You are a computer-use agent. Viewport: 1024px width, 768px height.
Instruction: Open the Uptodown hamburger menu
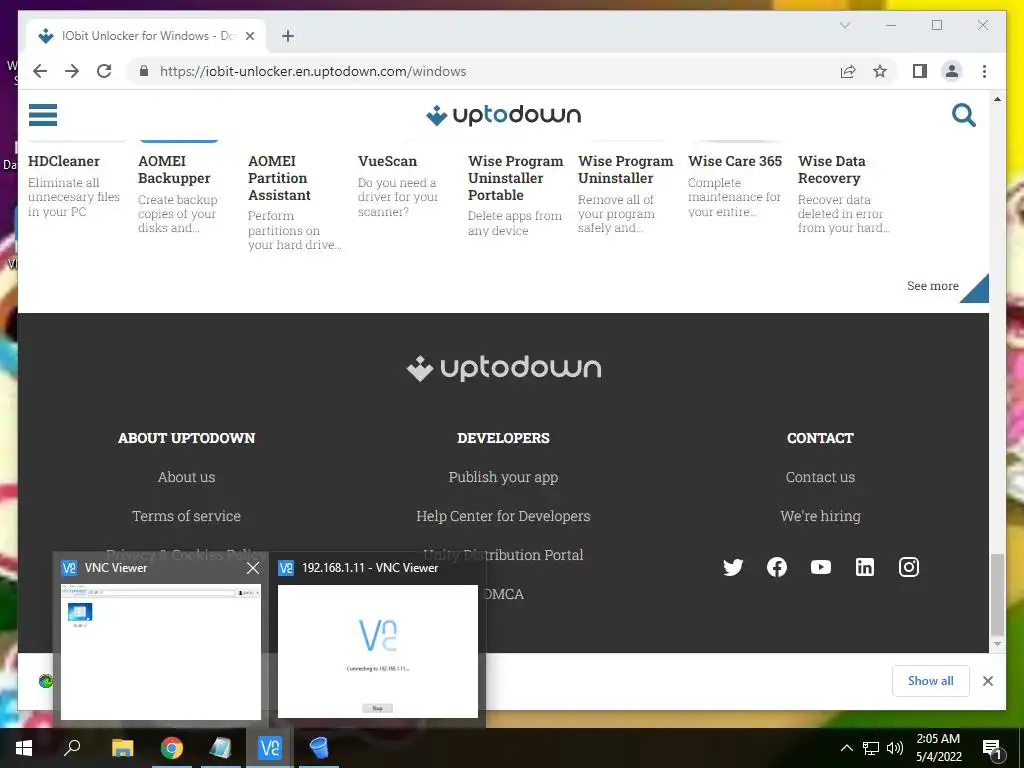pyautogui.click(x=42, y=115)
